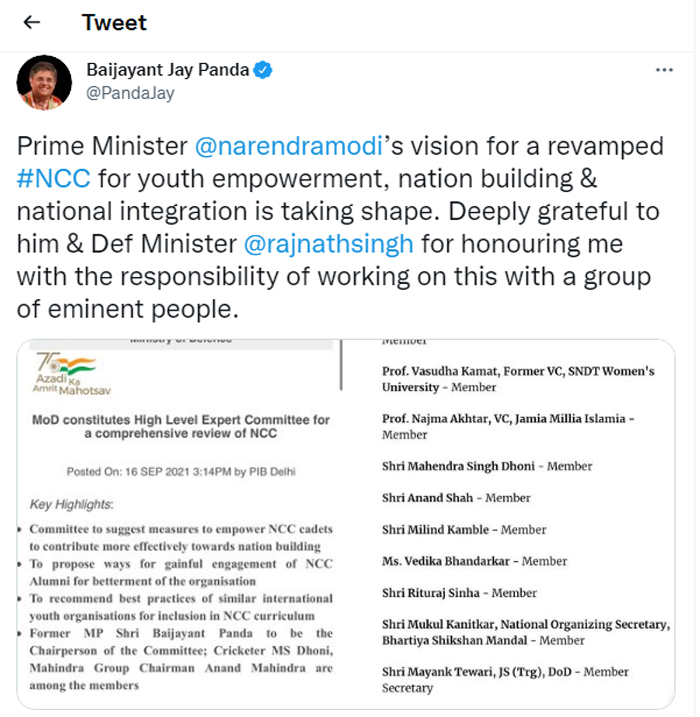Image resolution: width=700 pixels, height=717 pixels.
Task: Click the blue verified badge
Action: 263,71
